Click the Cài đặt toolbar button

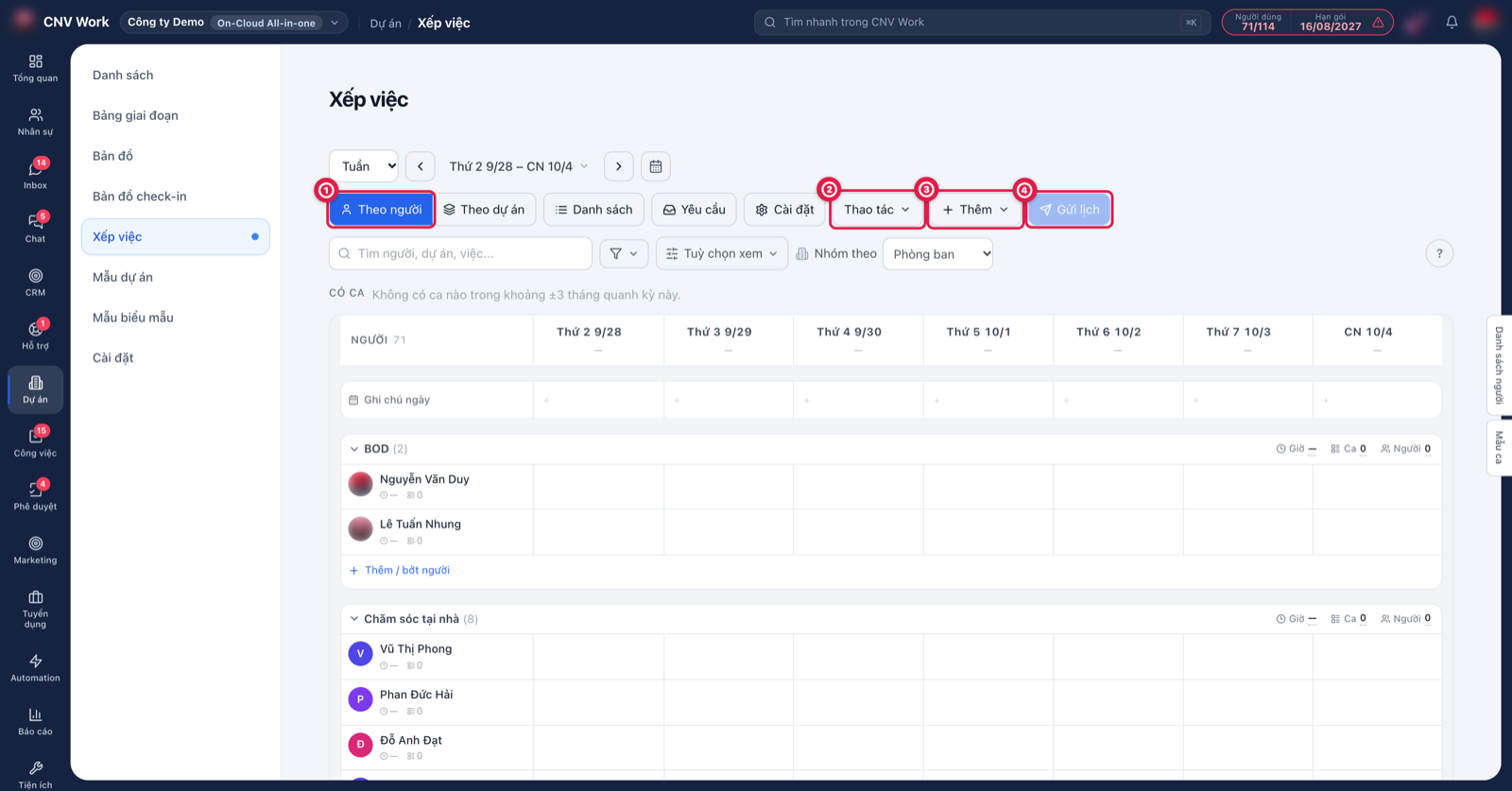[x=784, y=210]
